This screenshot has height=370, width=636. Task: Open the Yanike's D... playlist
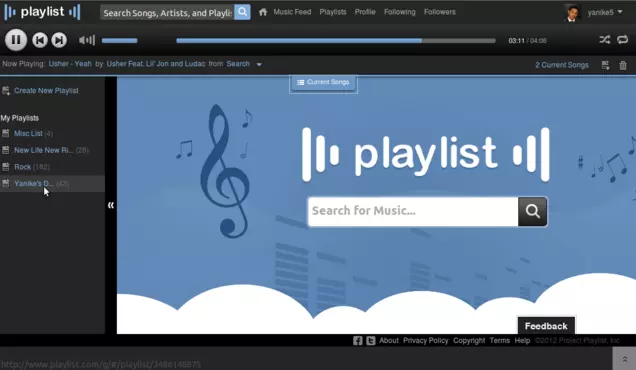34,184
